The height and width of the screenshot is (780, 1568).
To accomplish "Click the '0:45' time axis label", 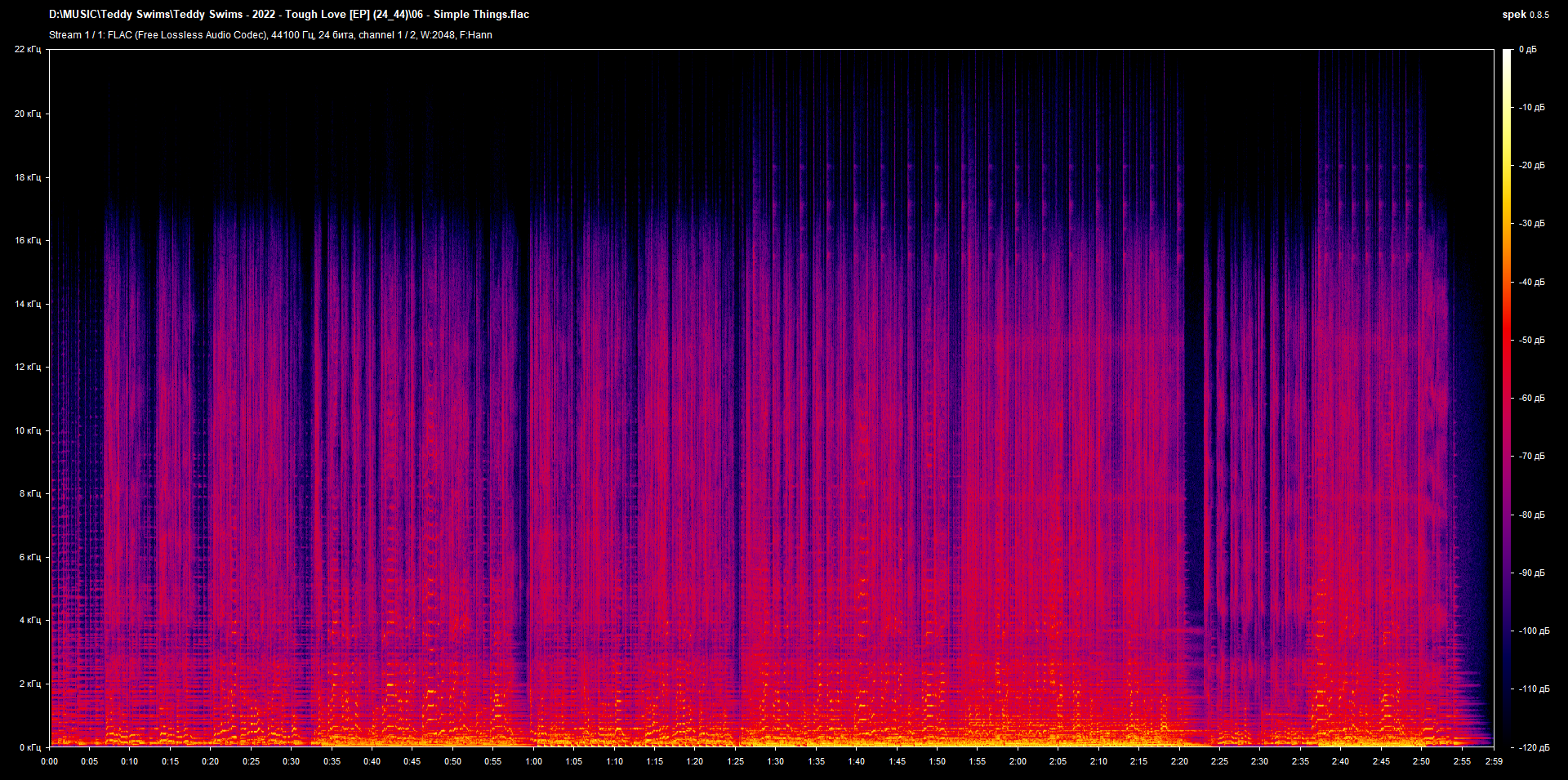I will click(x=412, y=761).
